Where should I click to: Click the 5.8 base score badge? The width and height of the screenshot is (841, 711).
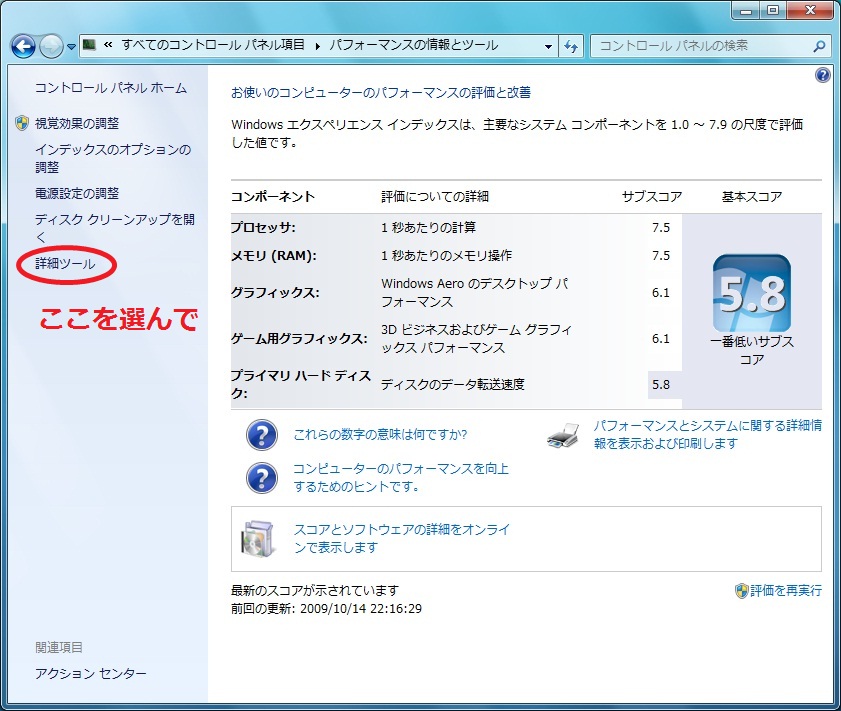751,293
